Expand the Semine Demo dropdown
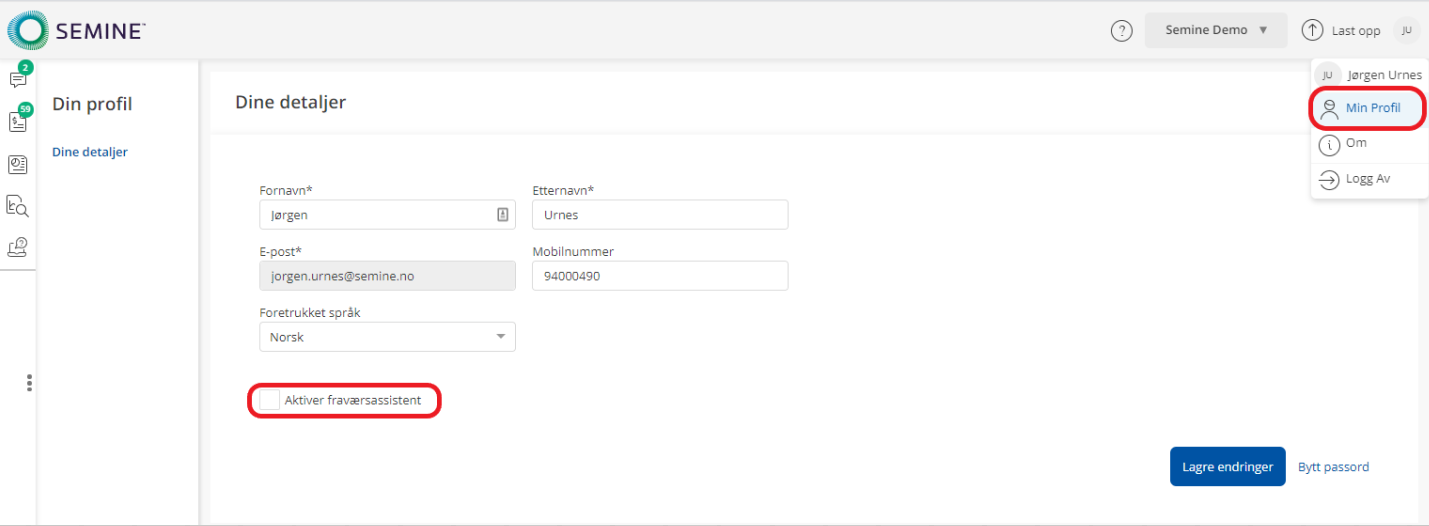This screenshot has height=526, width=1429. coord(1215,30)
